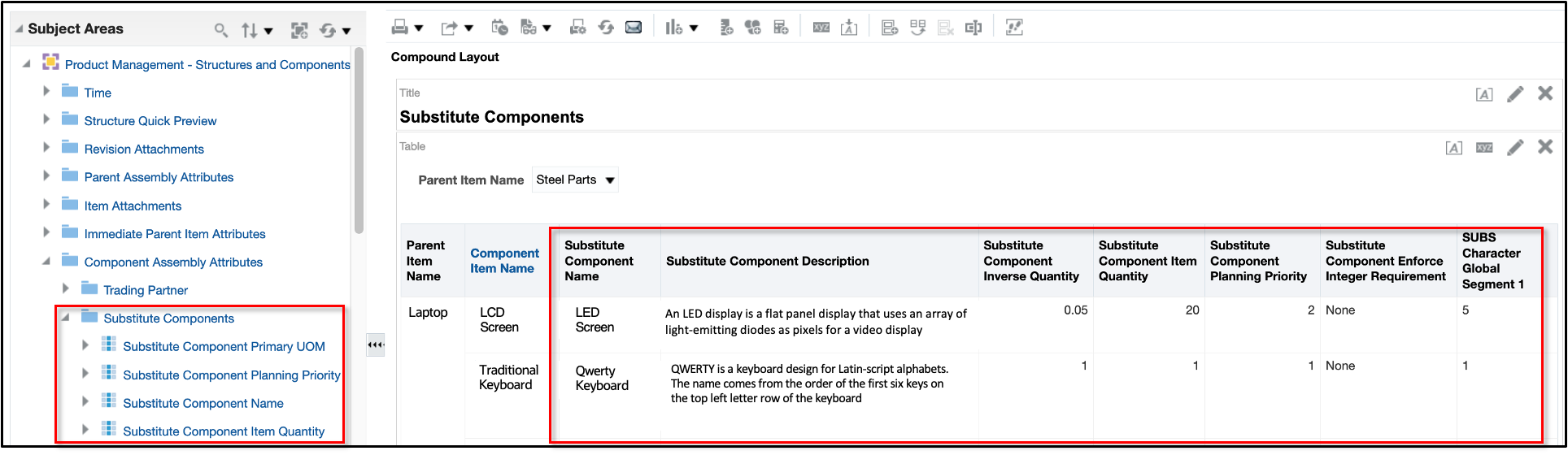The height and width of the screenshot is (455, 1568).
Task: Click the Import formatting icon
Action: pyautogui.click(x=849, y=28)
